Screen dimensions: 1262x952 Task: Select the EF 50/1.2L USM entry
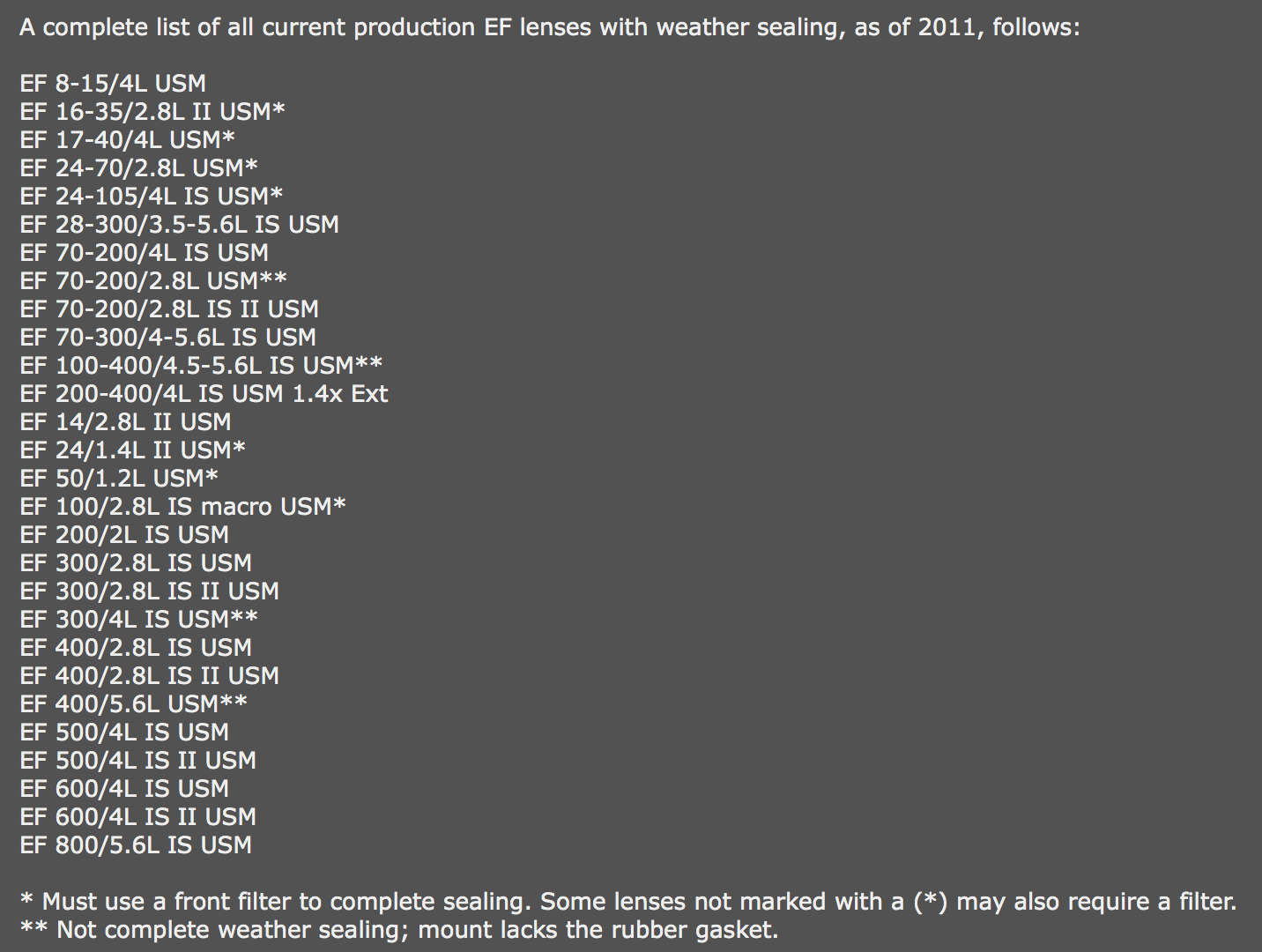[119, 479]
